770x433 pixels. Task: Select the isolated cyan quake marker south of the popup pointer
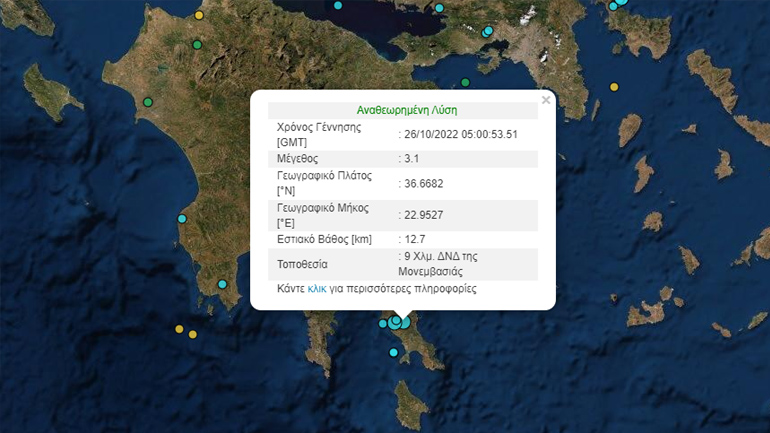coord(393,352)
